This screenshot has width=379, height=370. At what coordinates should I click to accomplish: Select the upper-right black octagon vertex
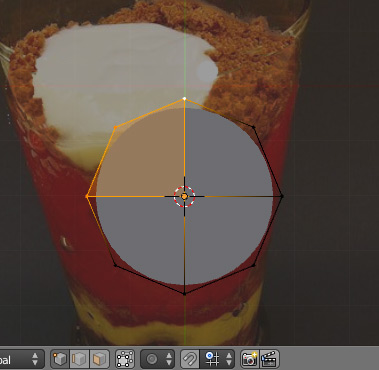(254, 127)
